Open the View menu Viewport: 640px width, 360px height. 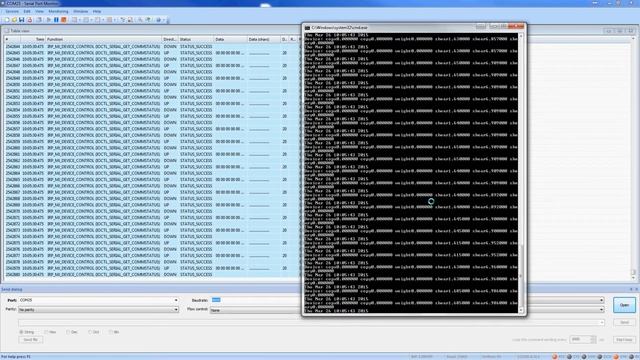tap(39, 11)
